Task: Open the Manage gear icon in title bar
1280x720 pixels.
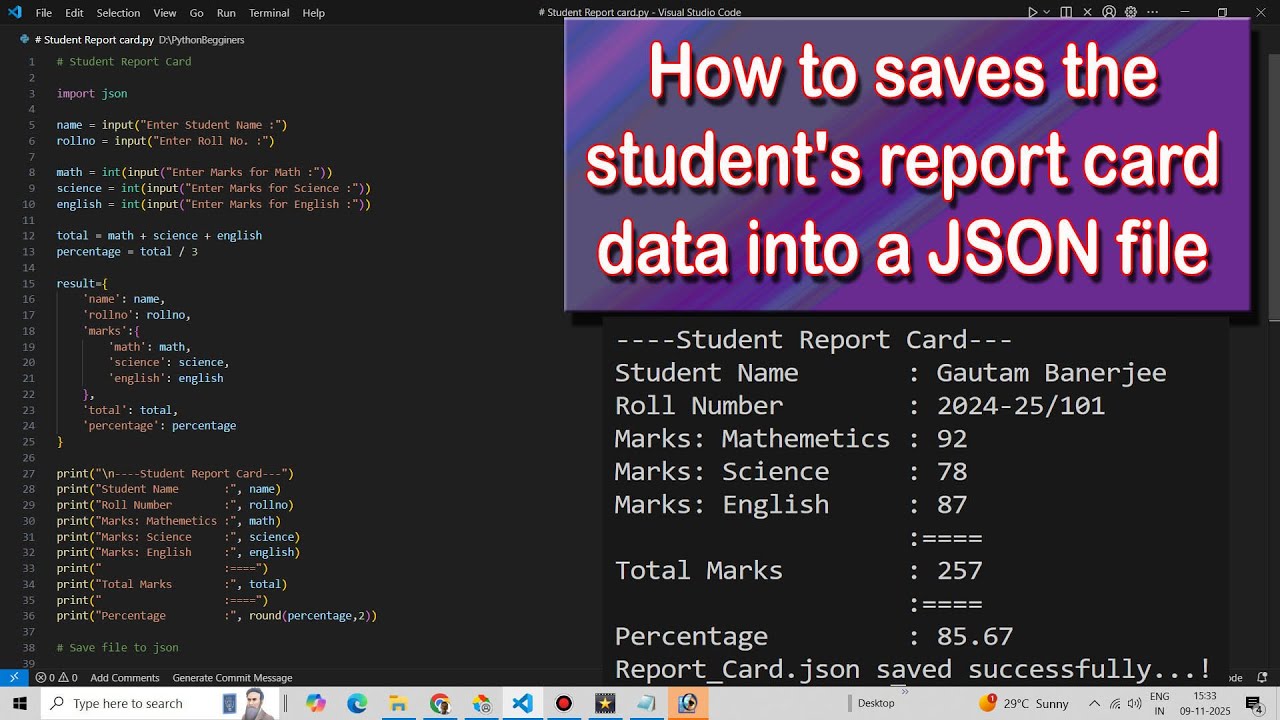Action: [x=1131, y=13]
